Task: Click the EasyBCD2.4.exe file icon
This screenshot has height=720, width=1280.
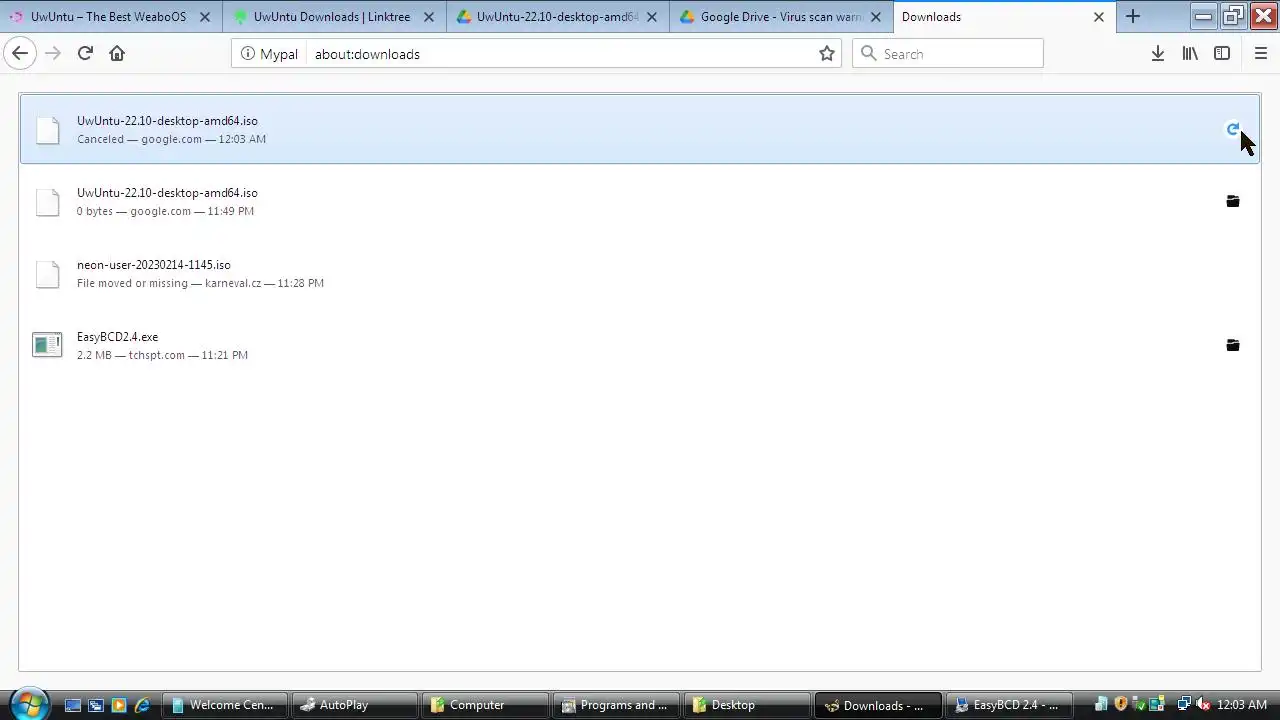Action: point(47,345)
